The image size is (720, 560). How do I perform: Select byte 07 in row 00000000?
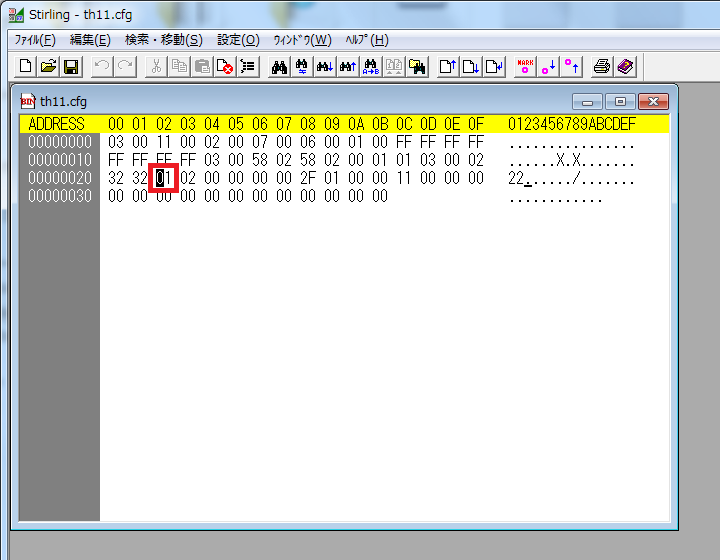pyautogui.click(x=259, y=142)
